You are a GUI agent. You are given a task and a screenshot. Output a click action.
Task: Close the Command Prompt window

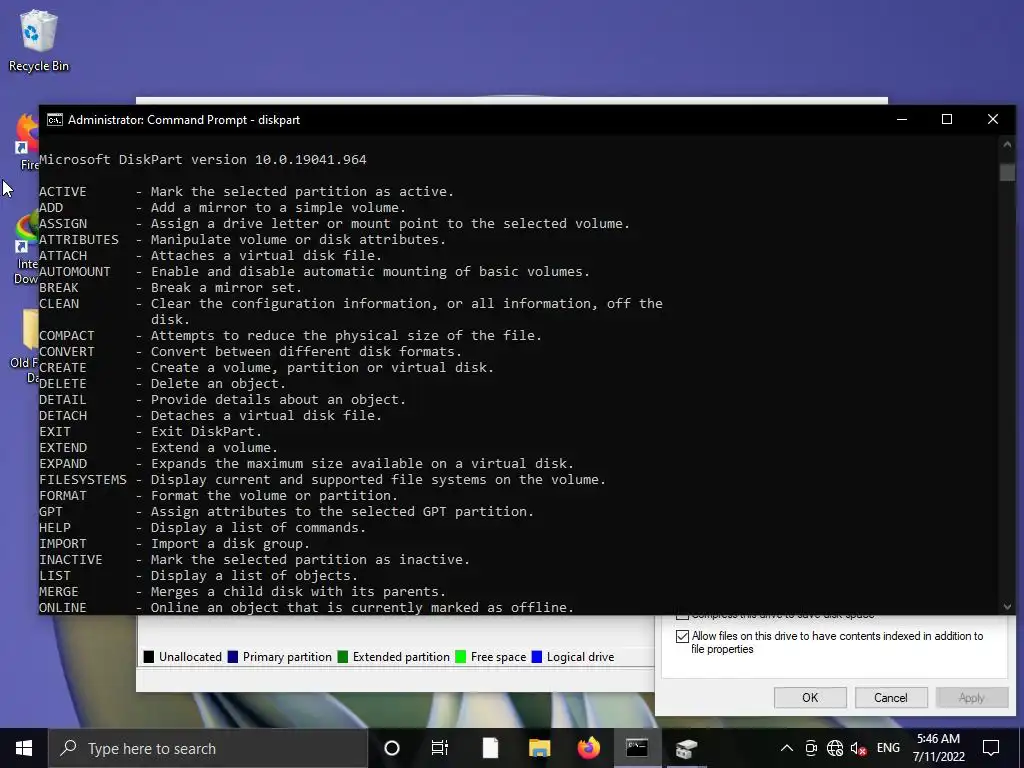pos(993,120)
